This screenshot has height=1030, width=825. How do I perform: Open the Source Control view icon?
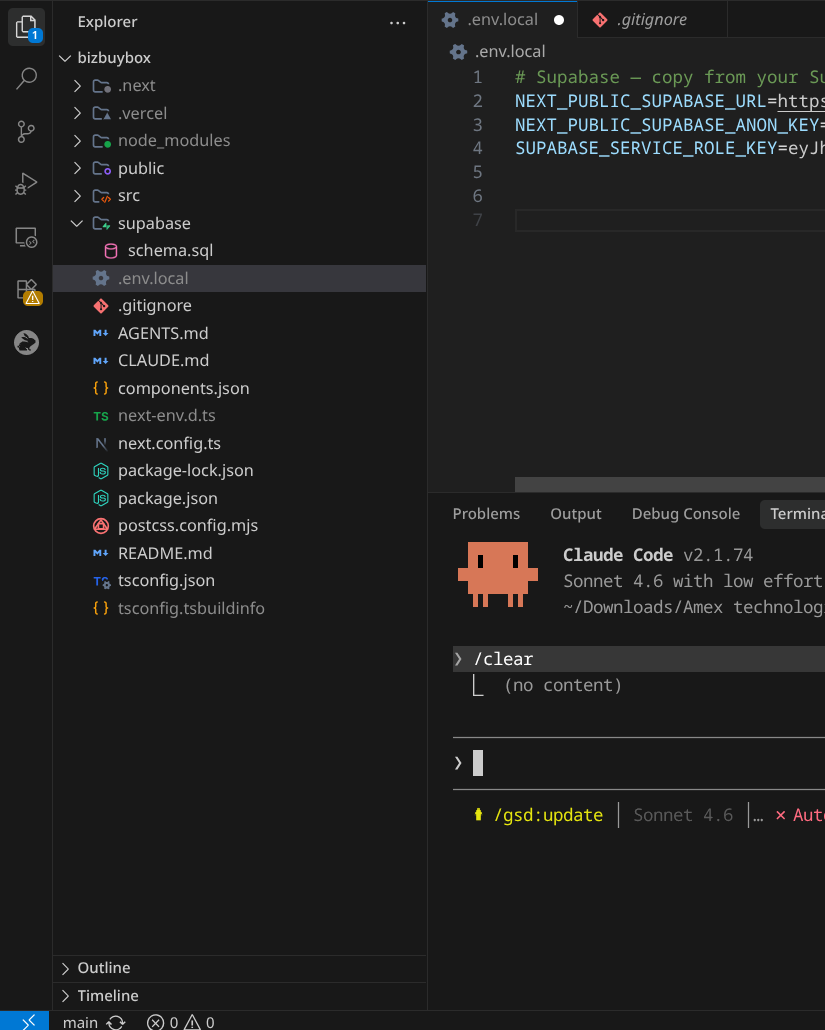26,131
